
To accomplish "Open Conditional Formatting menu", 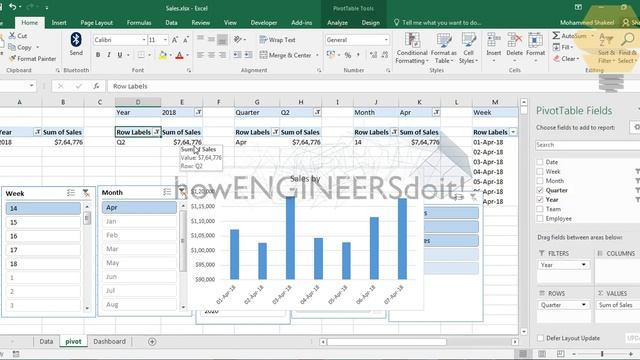I will (x=412, y=48).
